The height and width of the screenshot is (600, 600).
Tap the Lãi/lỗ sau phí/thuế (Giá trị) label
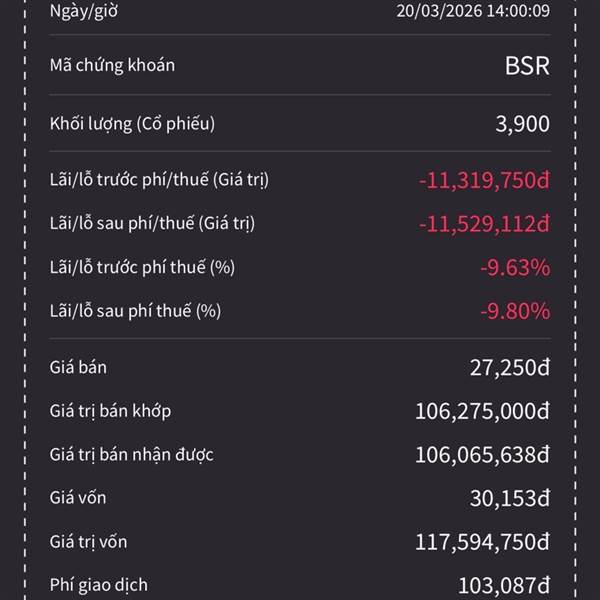(x=152, y=223)
